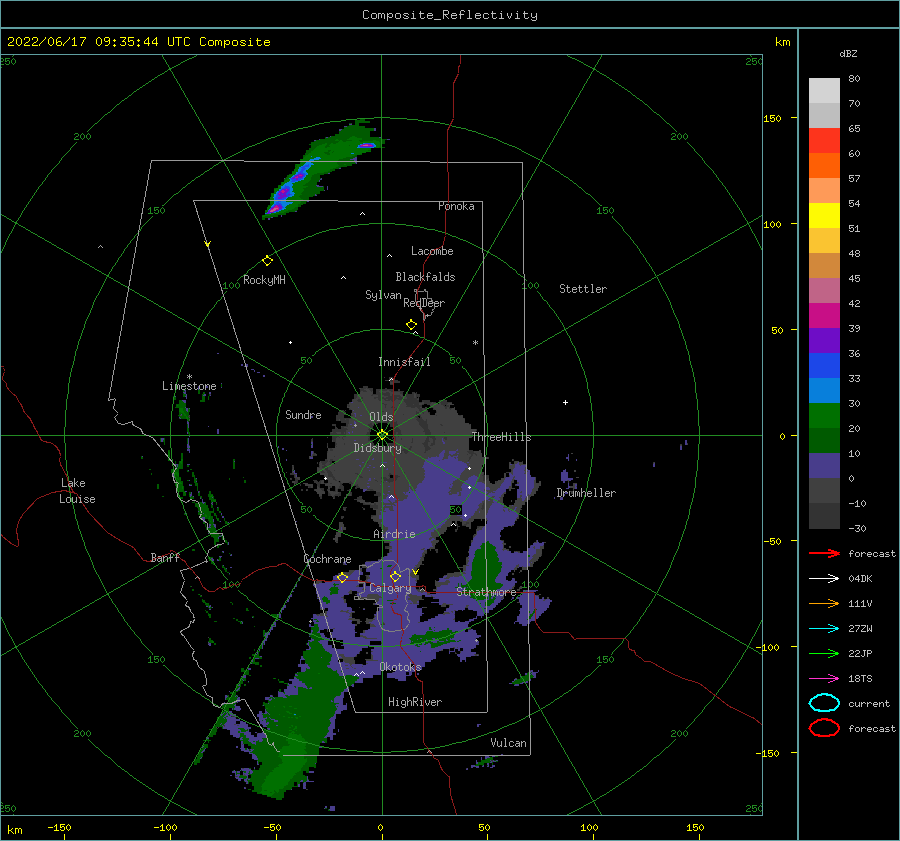Click the red 65 dBZ color swatch
Image resolution: width=900 pixels, height=841 pixels.
[824, 141]
